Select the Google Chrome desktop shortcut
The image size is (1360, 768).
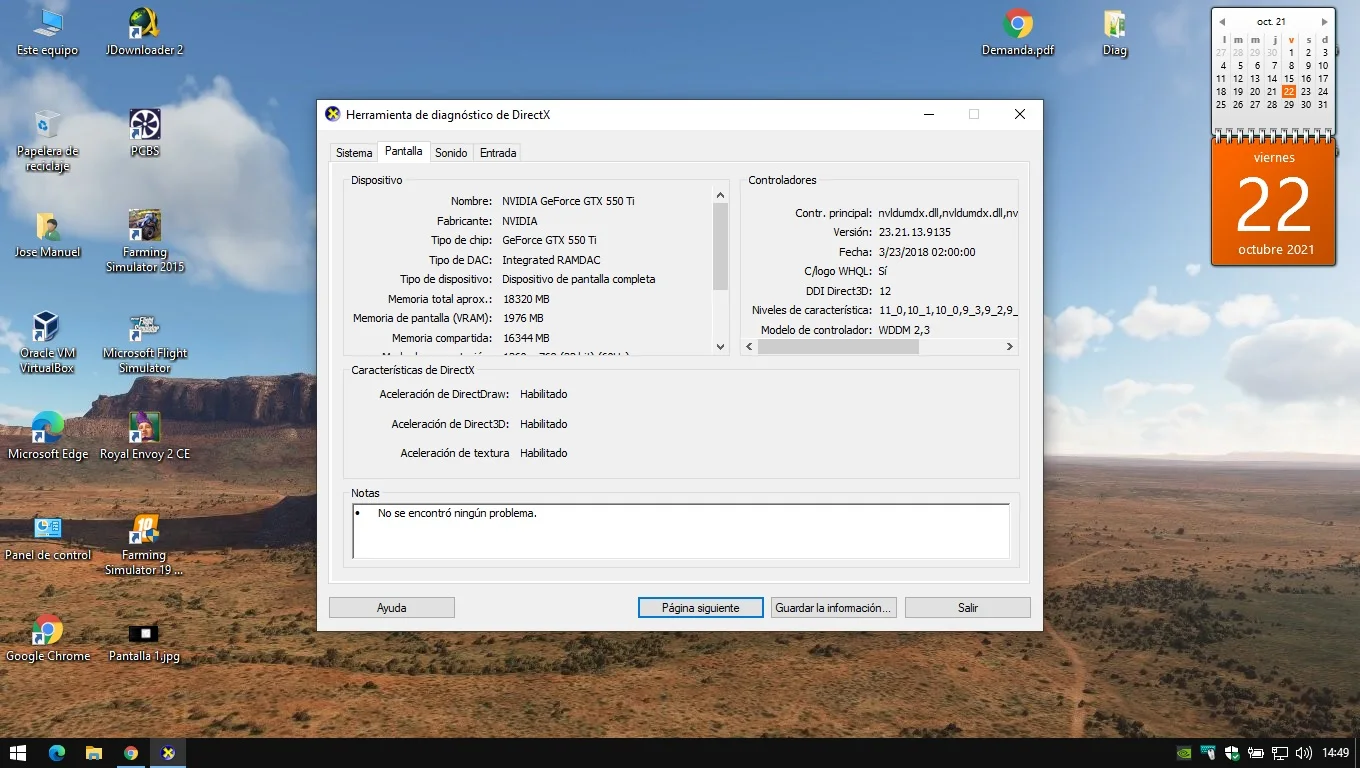click(47, 638)
